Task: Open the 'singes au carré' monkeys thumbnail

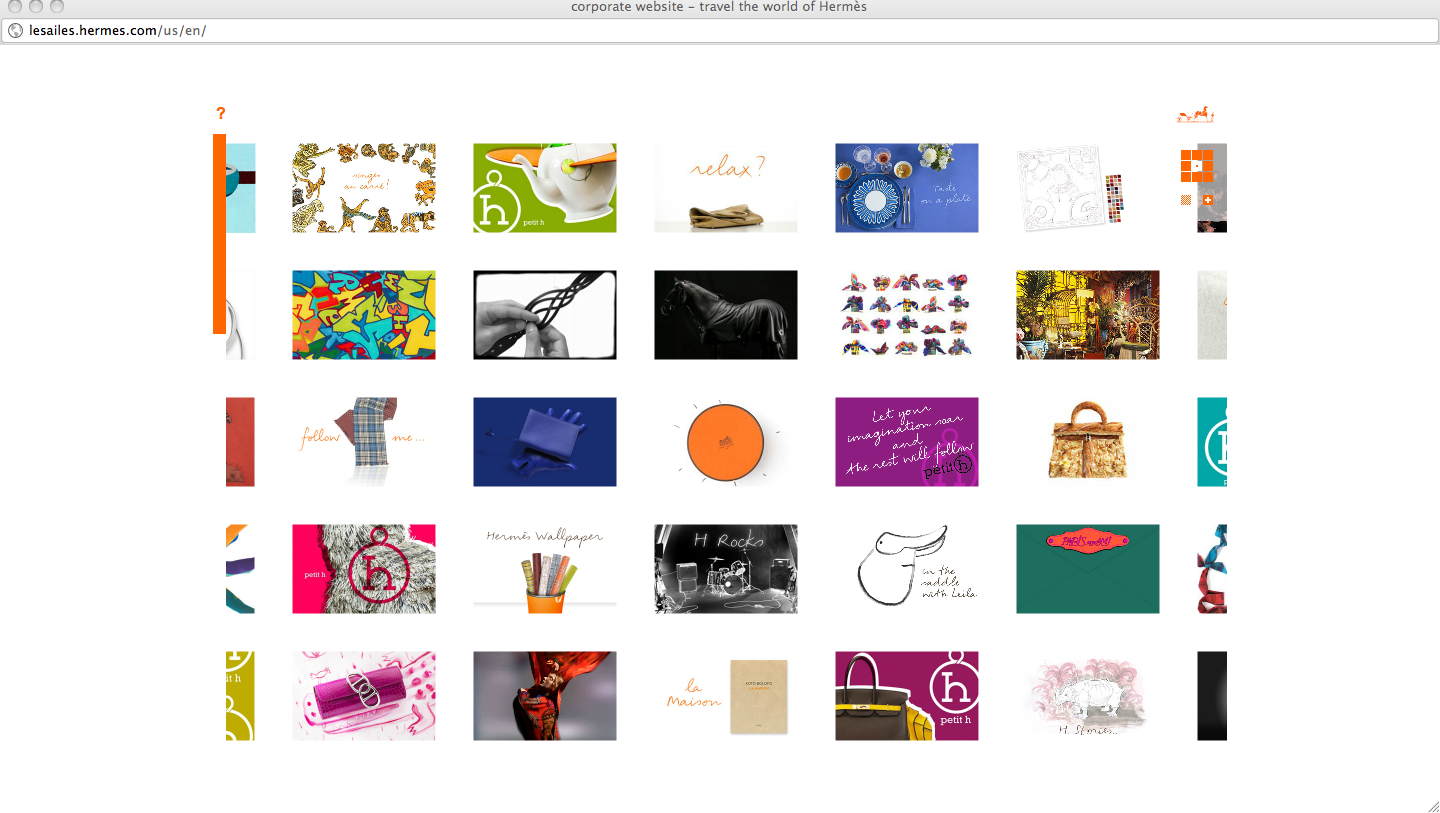Action: click(364, 188)
